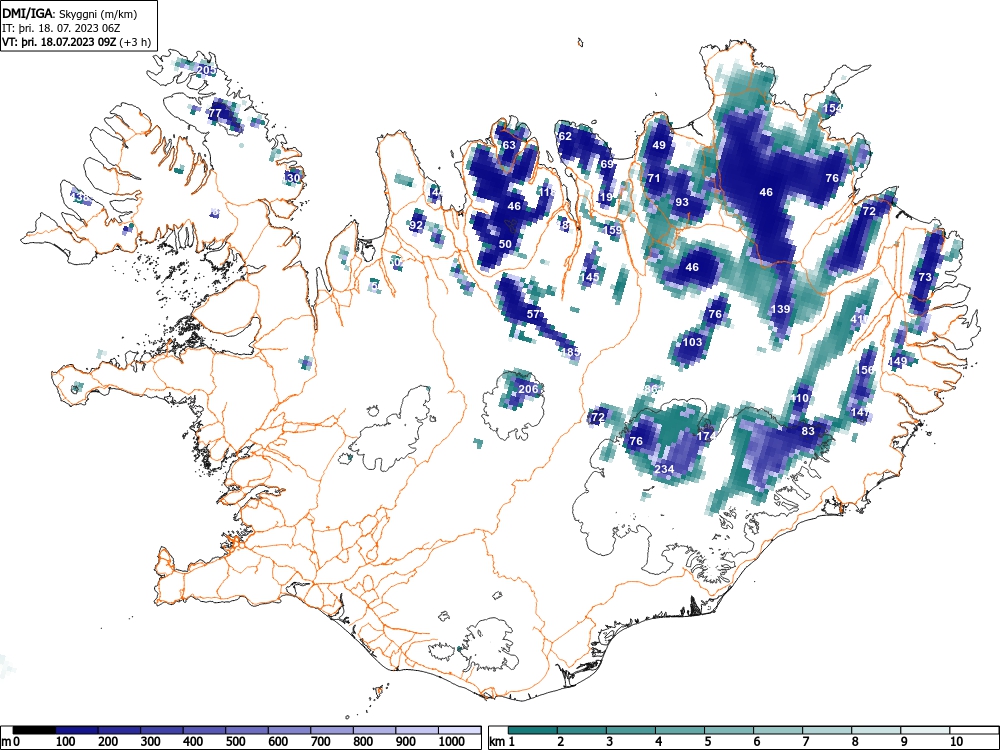
Task: Click visibility value 154 in the northeast
Action: pyautogui.click(x=832, y=108)
